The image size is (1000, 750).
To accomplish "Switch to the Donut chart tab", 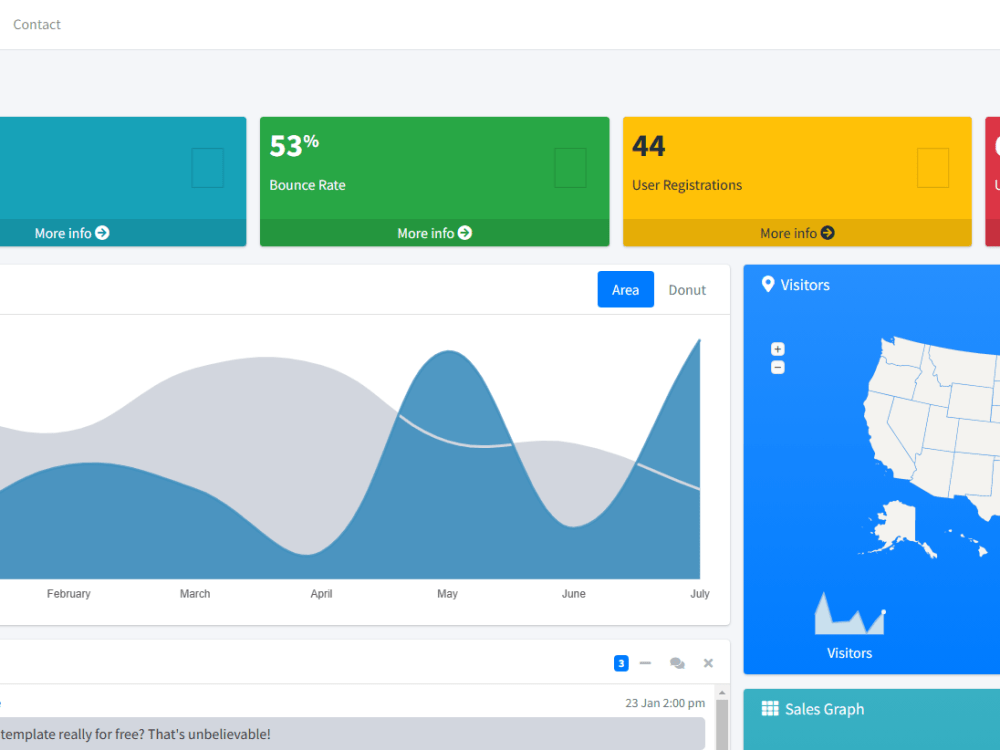I will point(687,290).
